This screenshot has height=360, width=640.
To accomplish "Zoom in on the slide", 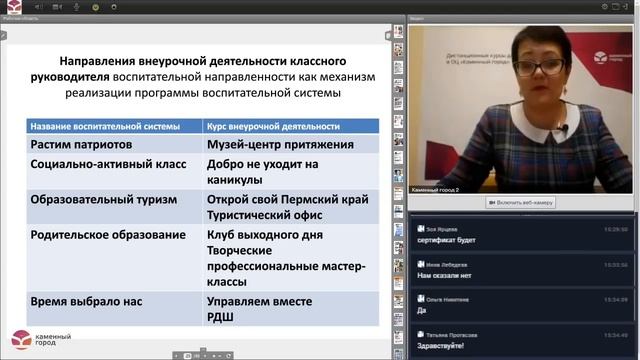I will 214,356.
